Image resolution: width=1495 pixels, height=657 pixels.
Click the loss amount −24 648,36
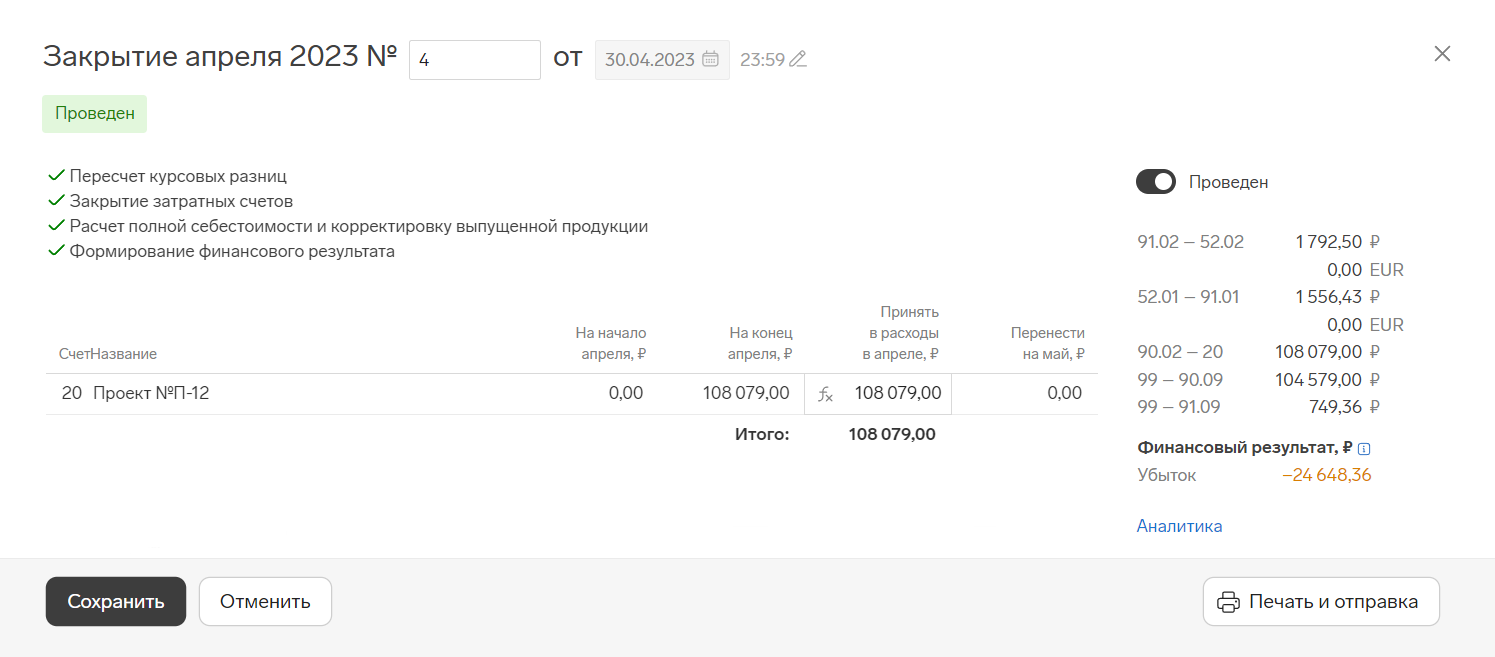[x=1326, y=475]
